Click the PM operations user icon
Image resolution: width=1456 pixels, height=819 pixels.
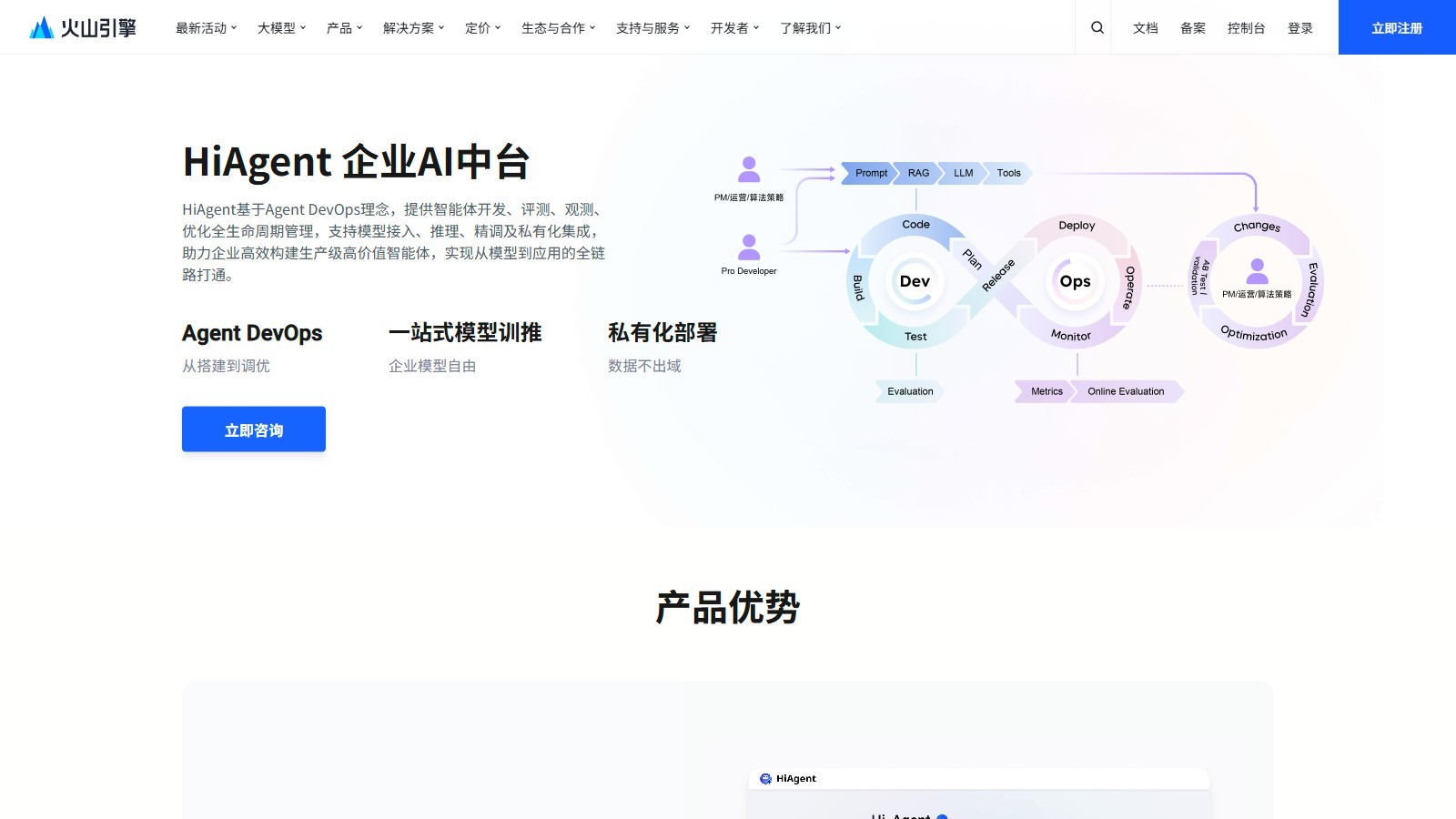[749, 169]
